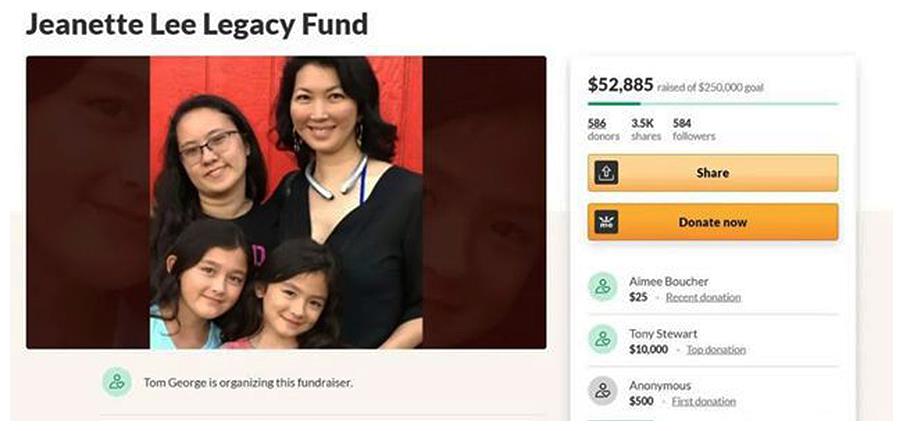
Task: Open the First donation link
Action: click(x=704, y=402)
